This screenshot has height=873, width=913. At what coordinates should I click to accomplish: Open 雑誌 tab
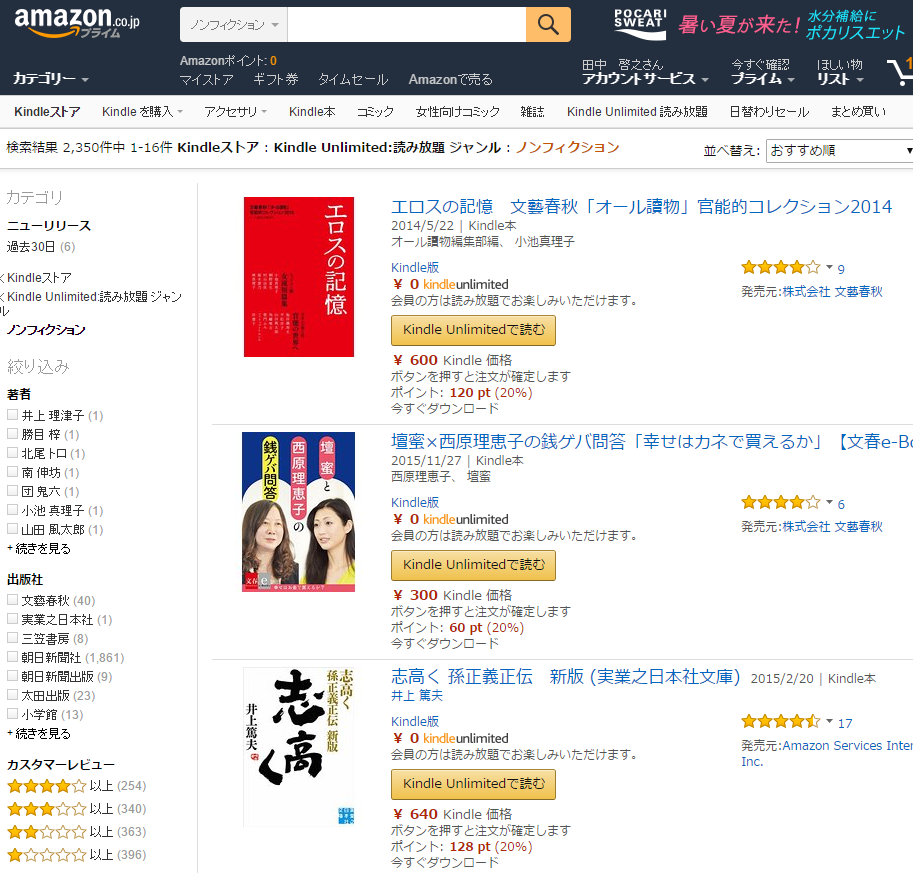532,111
